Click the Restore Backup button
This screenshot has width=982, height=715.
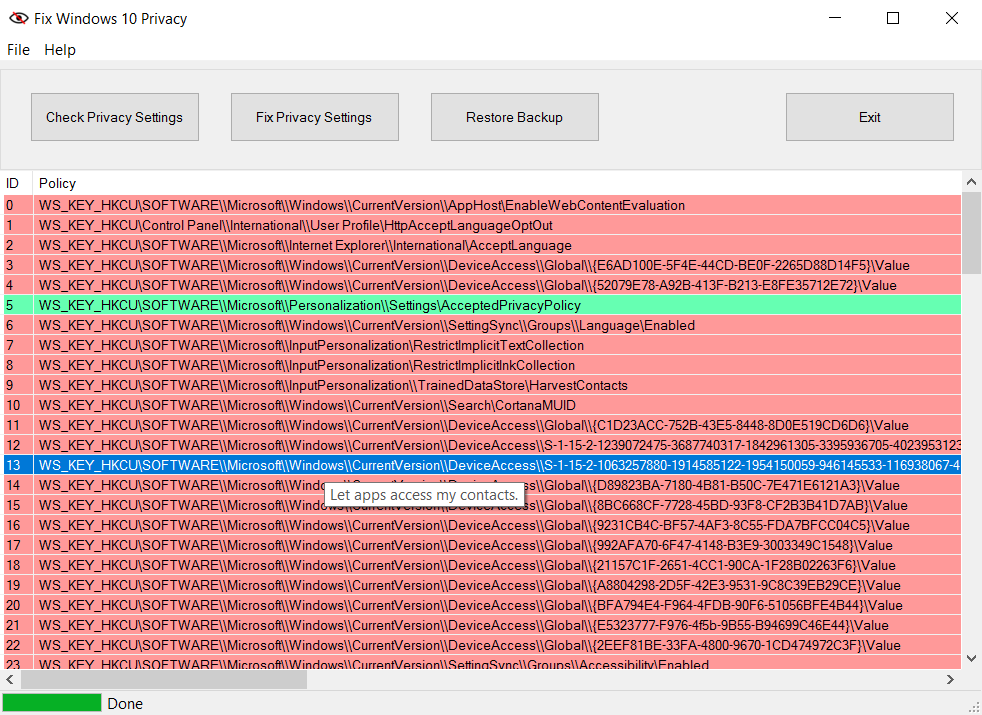[x=514, y=117]
